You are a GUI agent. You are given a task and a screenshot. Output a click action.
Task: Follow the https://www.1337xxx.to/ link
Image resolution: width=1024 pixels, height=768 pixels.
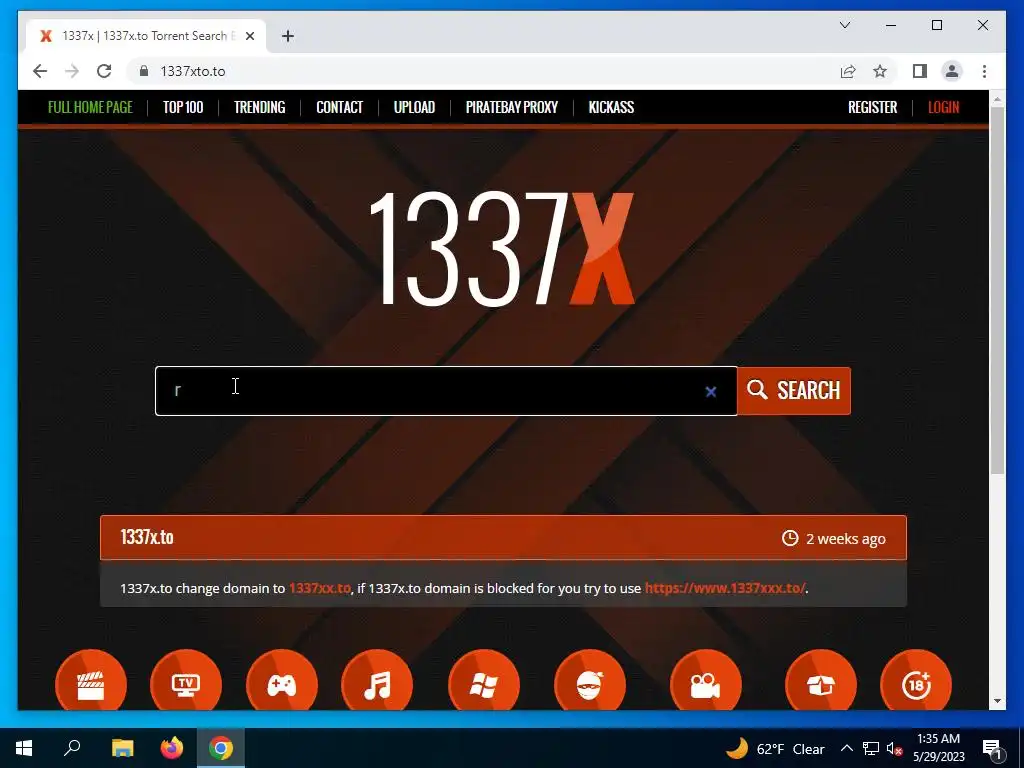coord(725,588)
